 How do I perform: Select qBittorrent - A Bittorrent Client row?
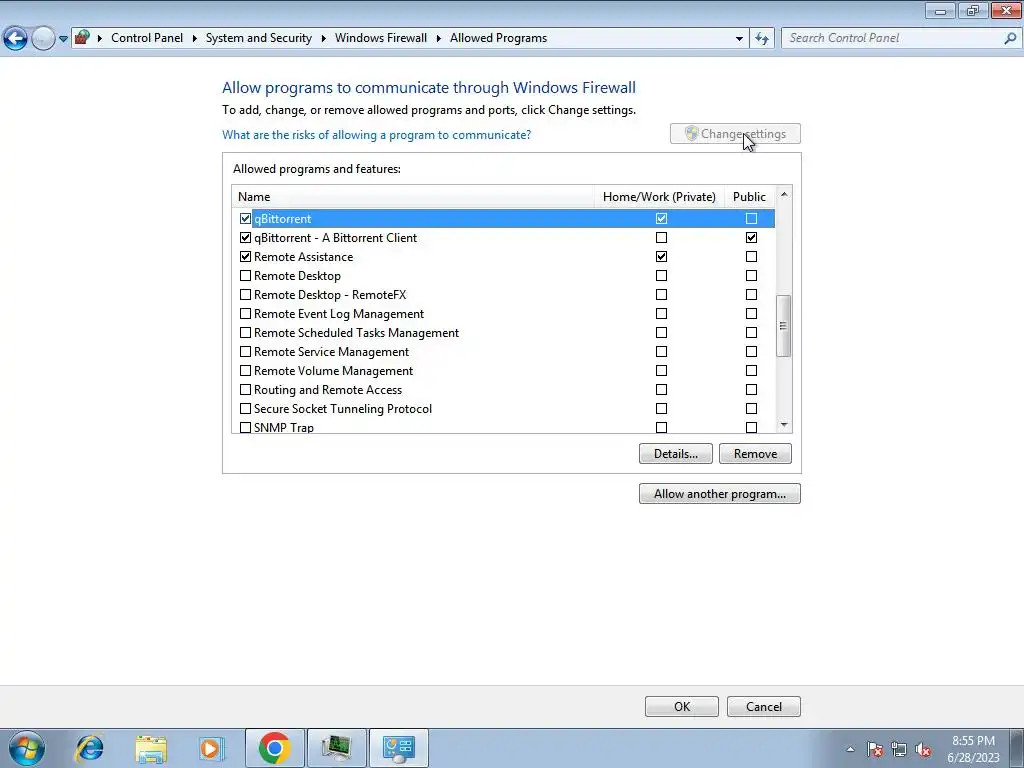[504, 238]
